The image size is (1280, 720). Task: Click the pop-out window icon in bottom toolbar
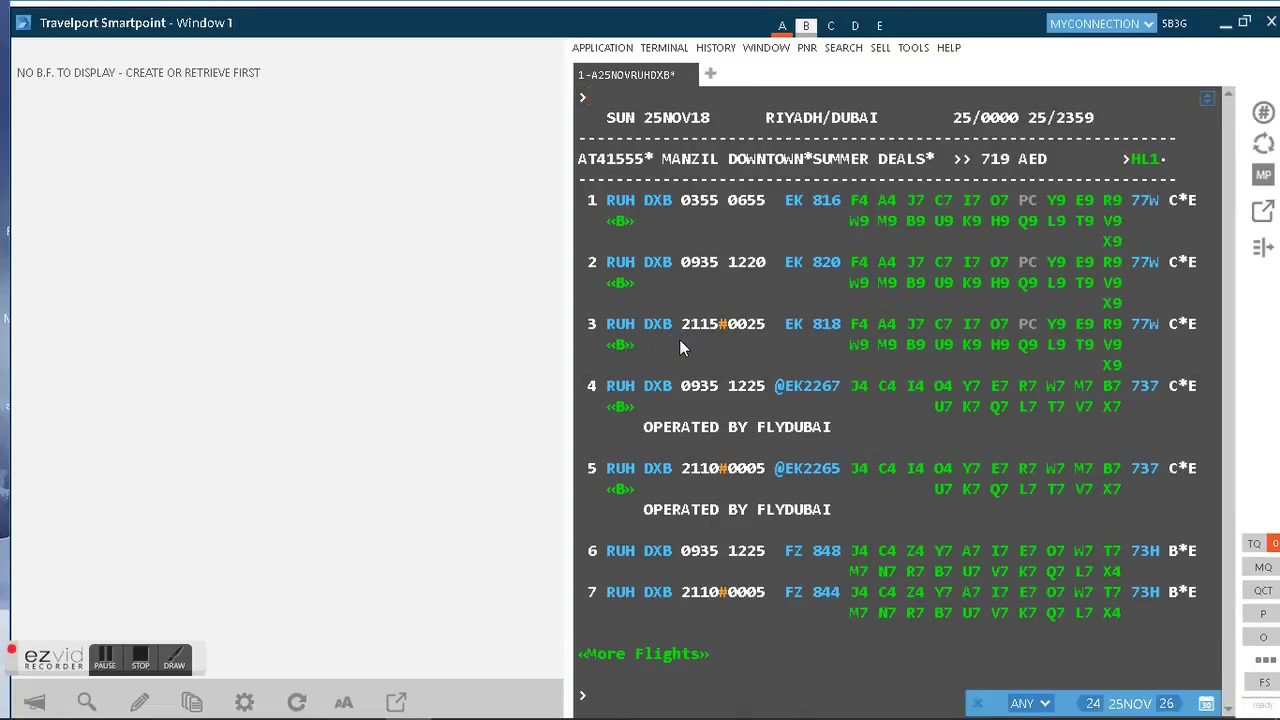[x=396, y=702]
